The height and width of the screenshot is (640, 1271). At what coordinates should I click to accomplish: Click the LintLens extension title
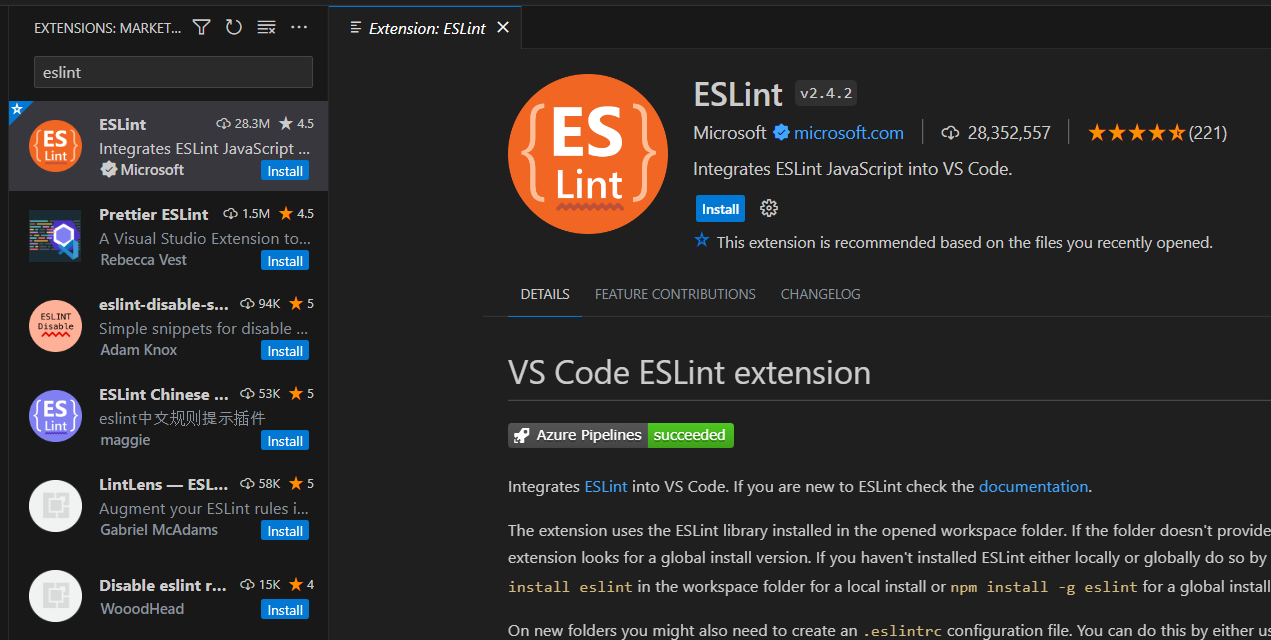click(163, 484)
